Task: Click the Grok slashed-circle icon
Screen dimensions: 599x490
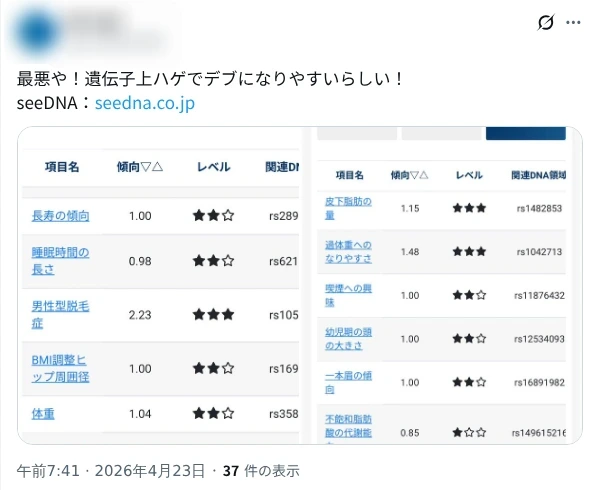Action: click(x=545, y=23)
